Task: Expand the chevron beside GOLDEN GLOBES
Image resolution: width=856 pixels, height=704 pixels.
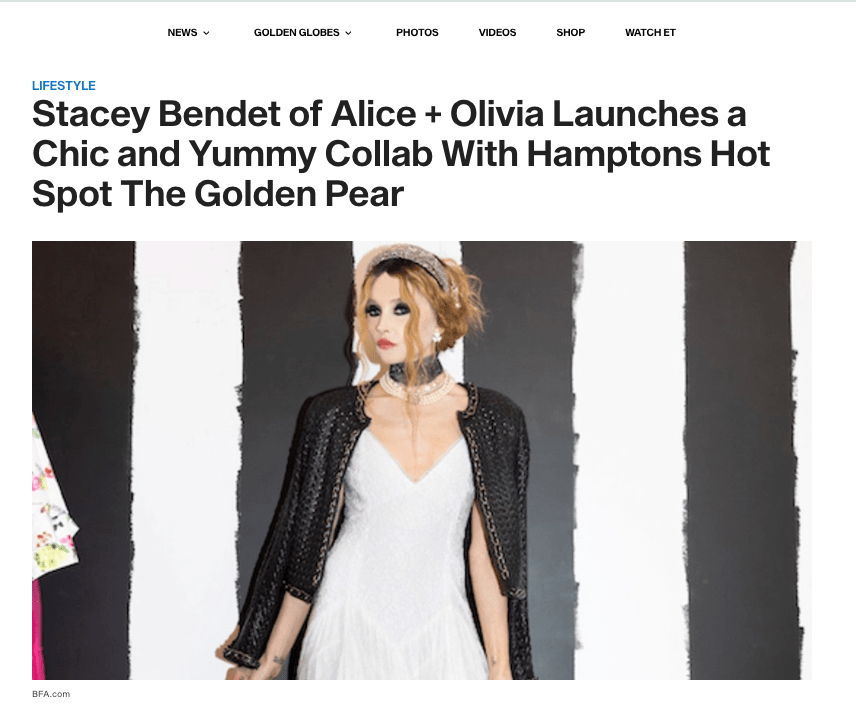Action: tap(348, 33)
